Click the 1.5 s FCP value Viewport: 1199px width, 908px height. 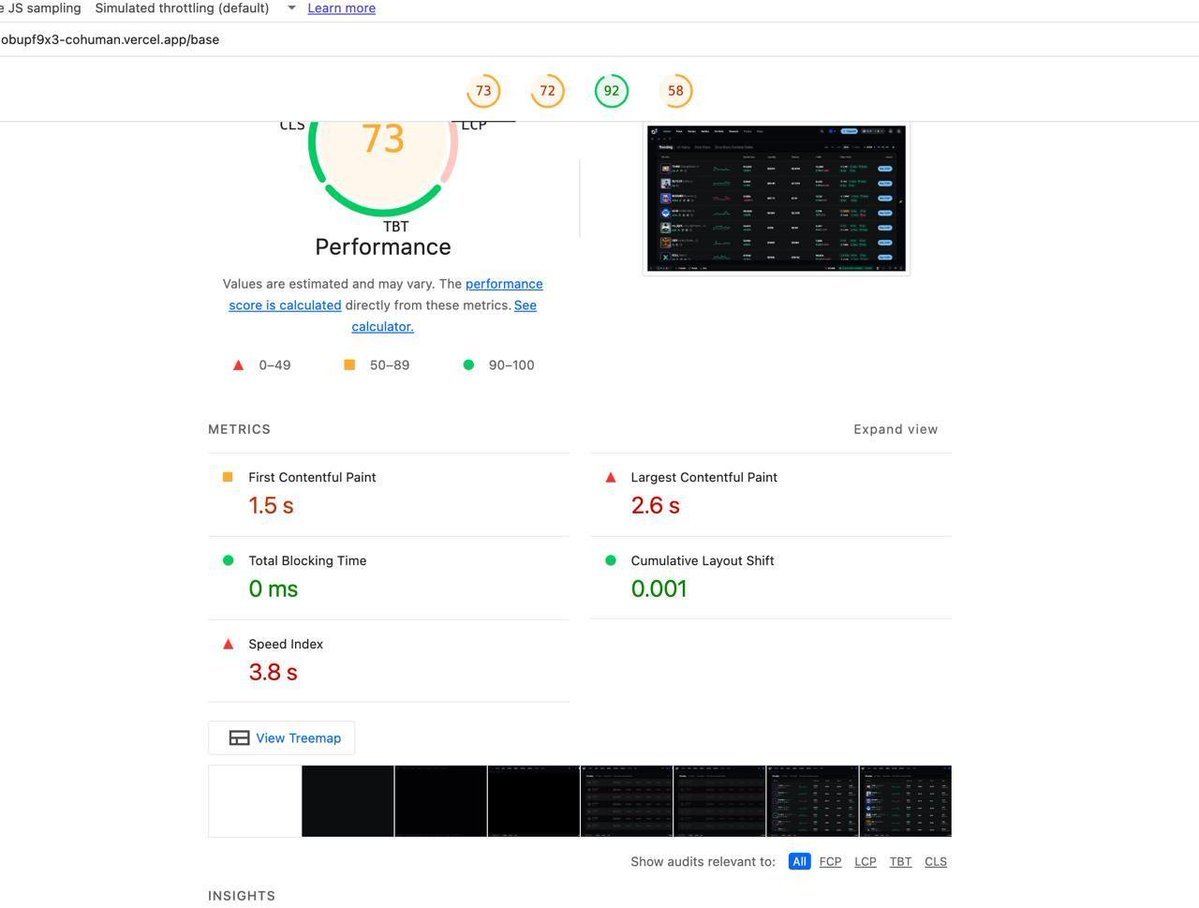[271, 506]
